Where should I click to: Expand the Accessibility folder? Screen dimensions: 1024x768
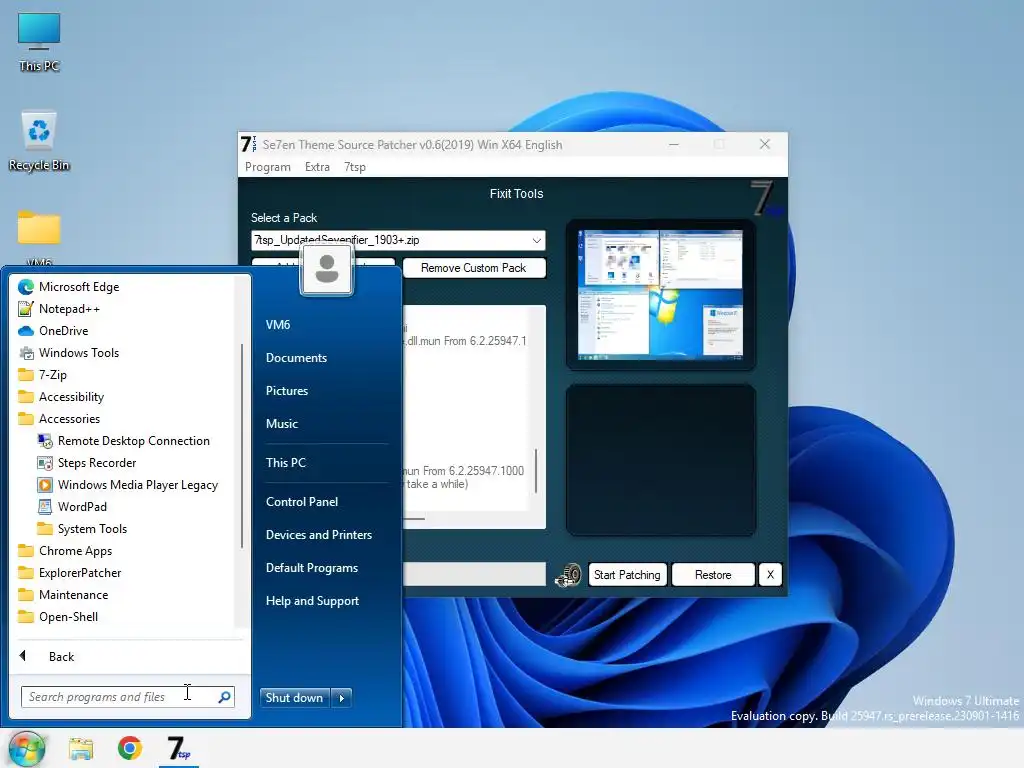71,397
